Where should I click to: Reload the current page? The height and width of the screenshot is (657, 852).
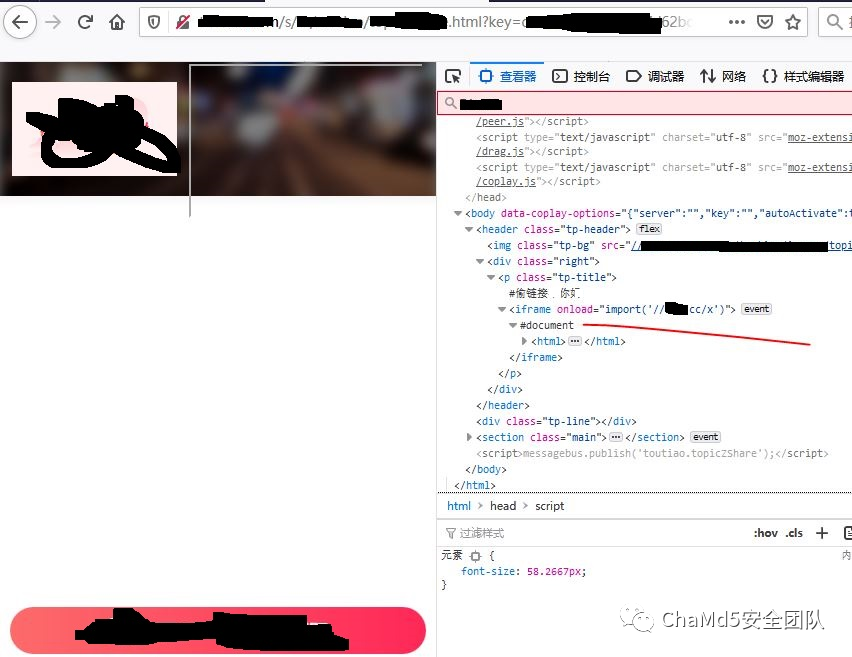[x=85, y=22]
